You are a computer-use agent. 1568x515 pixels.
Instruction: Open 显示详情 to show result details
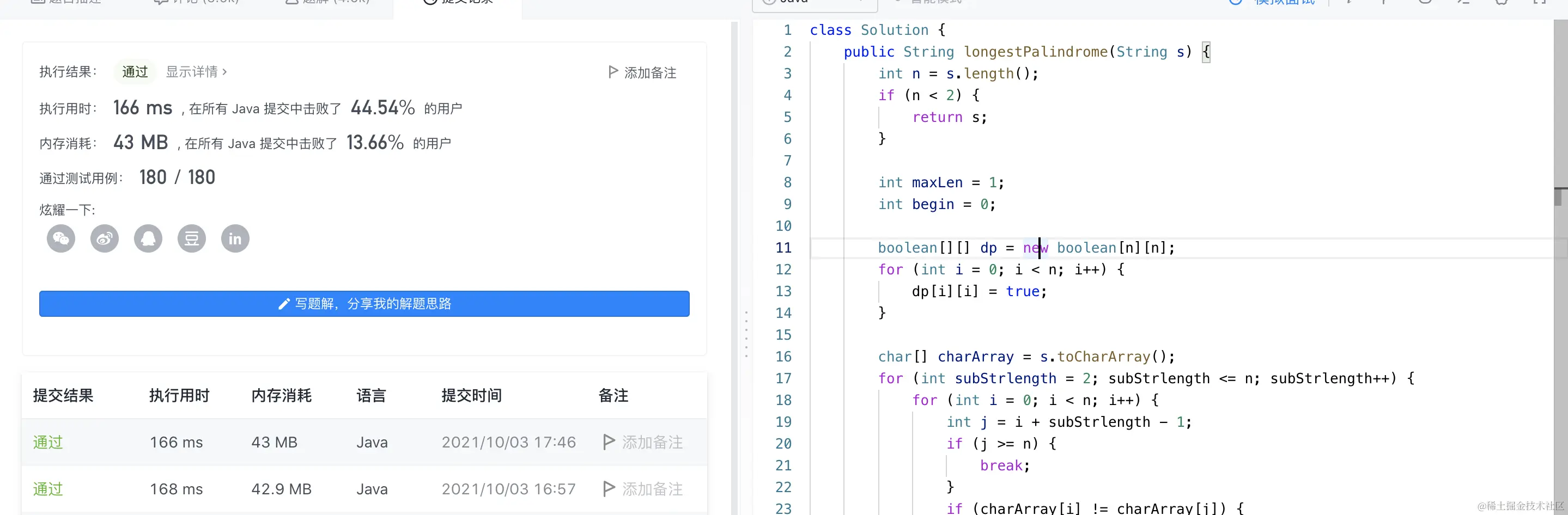pos(197,72)
